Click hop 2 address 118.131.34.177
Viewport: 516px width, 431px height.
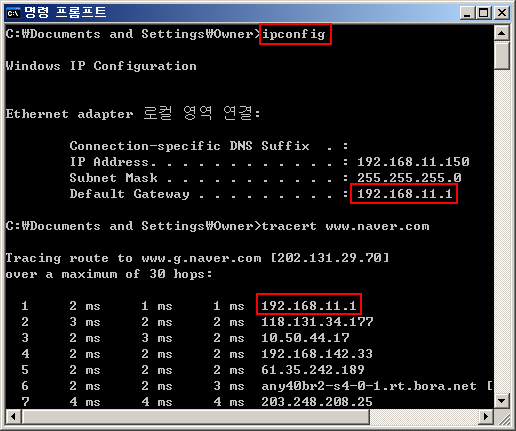[317, 322]
